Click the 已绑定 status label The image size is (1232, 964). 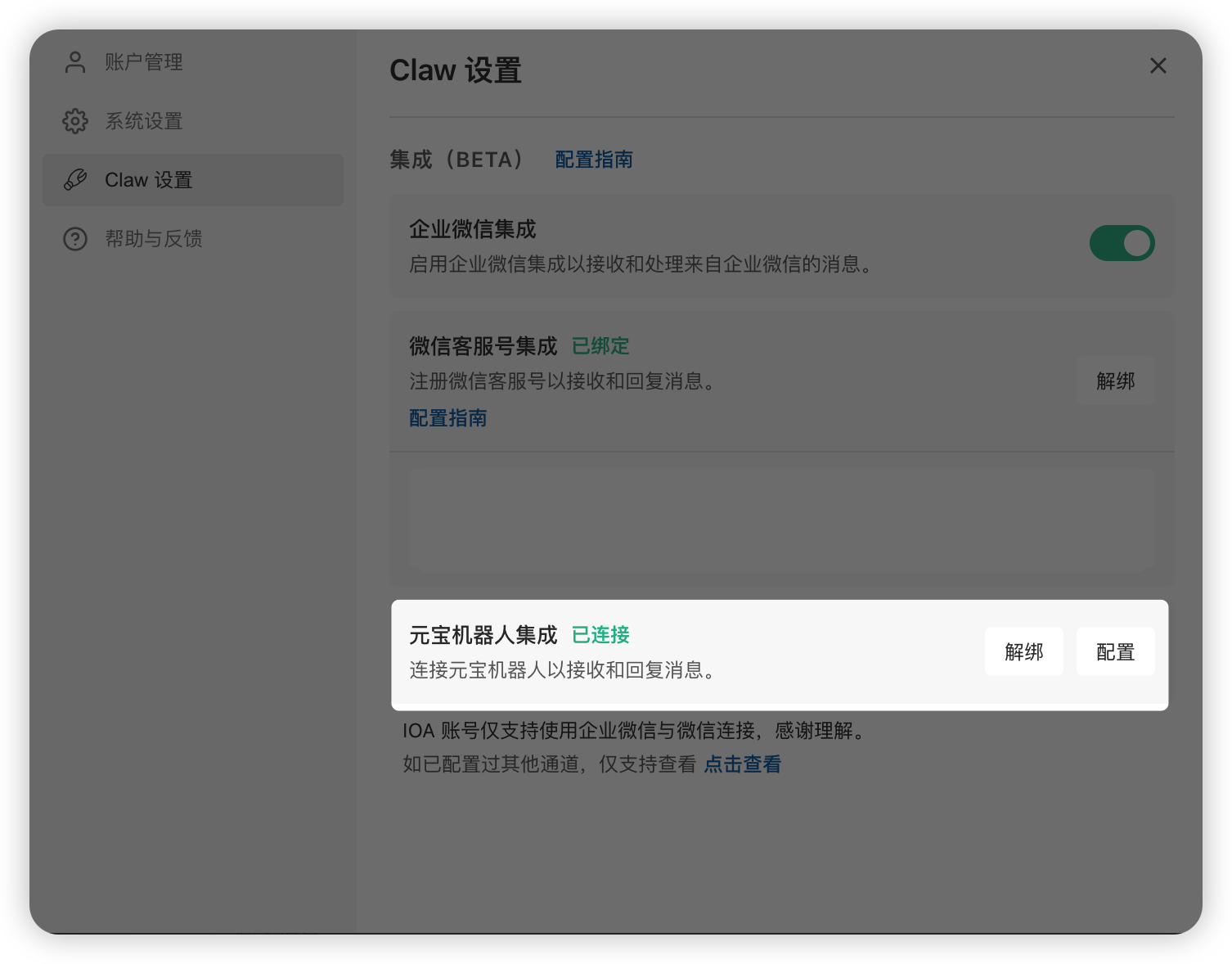point(600,346)
